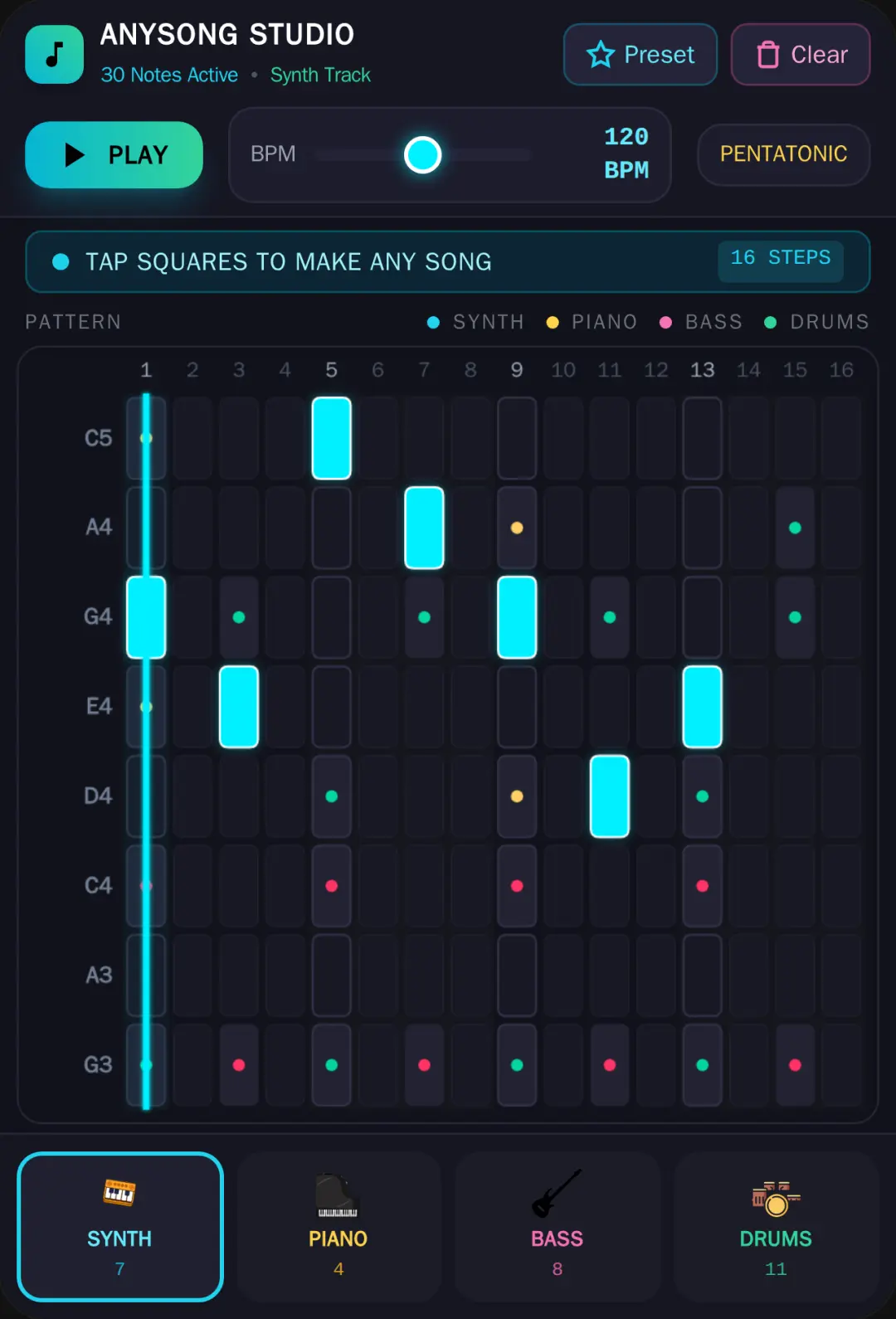Click step number 5 in the header
The image size is (896, 1319).
point(332,370)
